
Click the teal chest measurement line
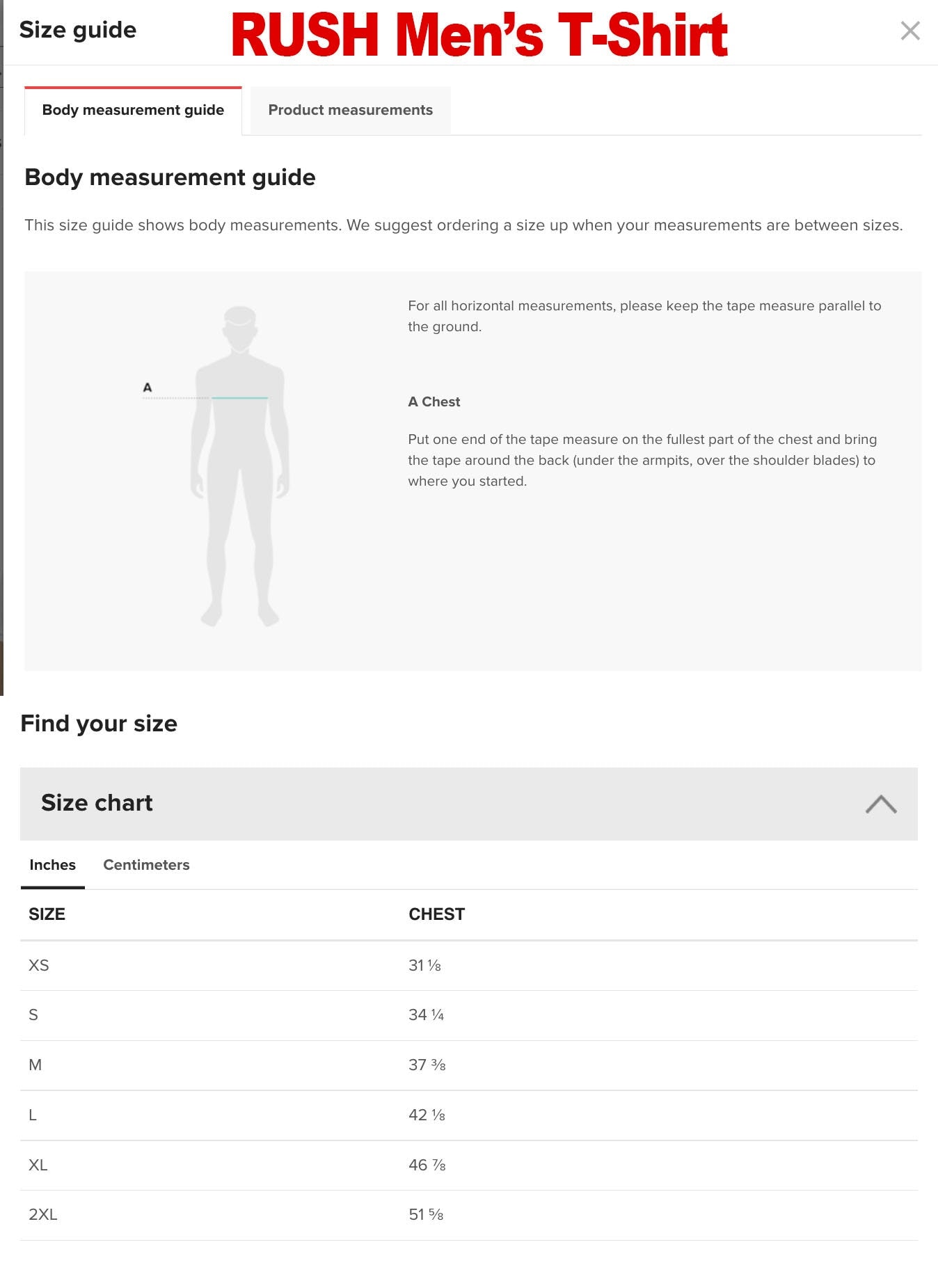[x=239, y=398]
